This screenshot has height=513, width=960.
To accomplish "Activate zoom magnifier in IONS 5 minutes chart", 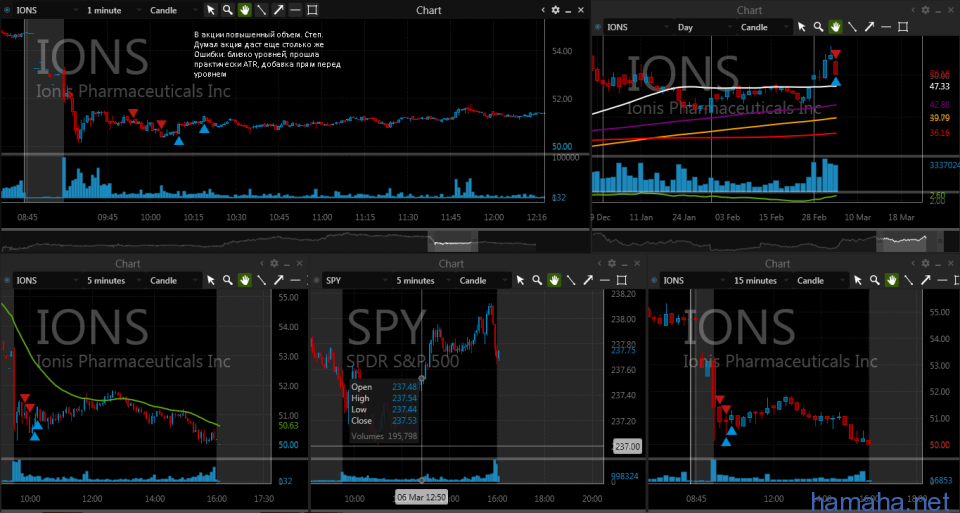I will pos(228,280).
